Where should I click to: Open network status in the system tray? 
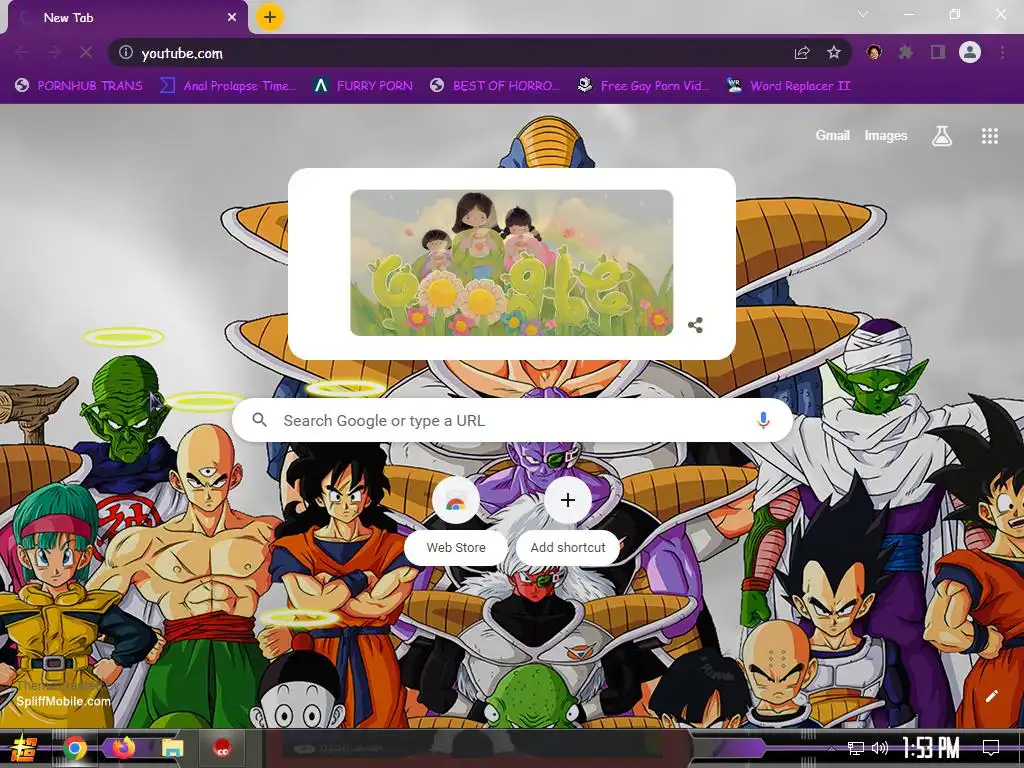(856, 748)
